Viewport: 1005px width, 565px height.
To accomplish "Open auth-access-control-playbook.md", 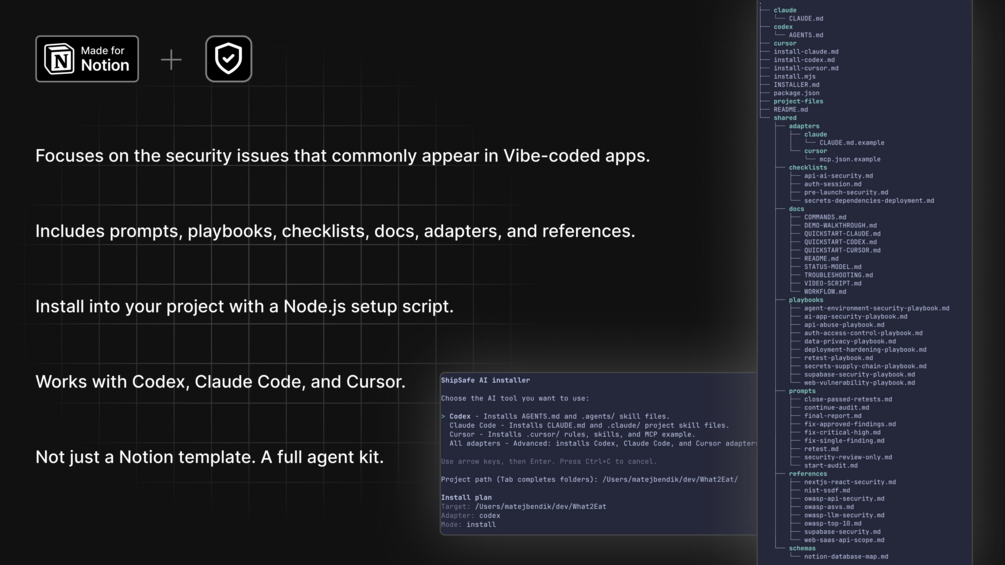I will coord(863,334).
